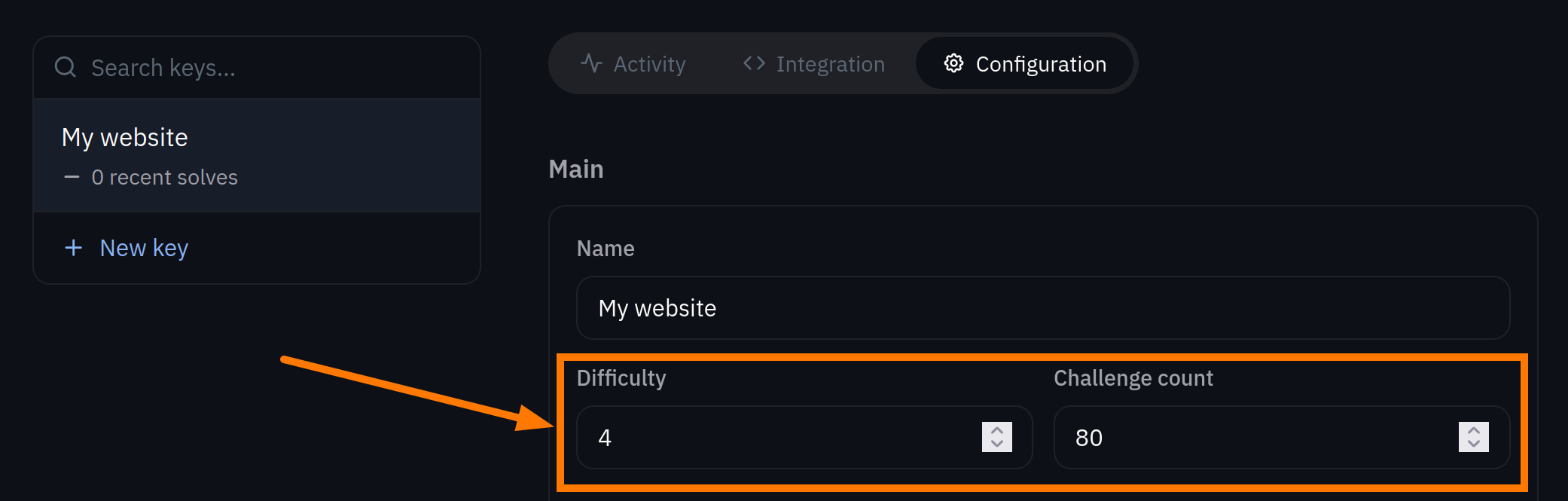Click the Activity waveform icon
The height and width of the screenshot is (501, 1568).
pos(590,63)
